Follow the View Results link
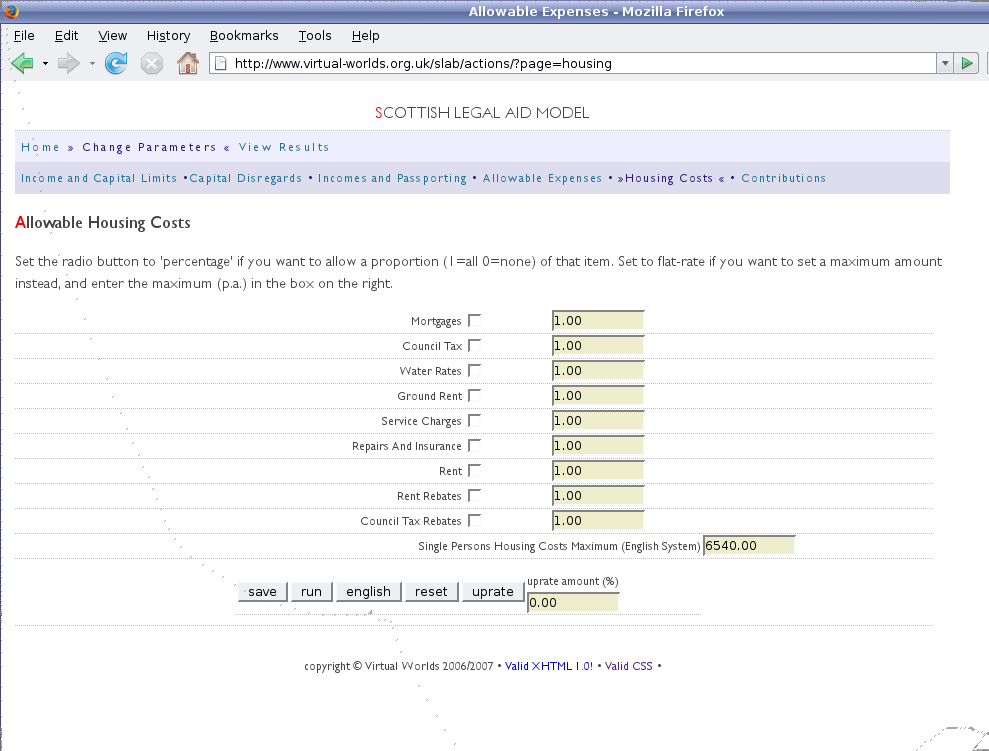This screenshot has height=751, width=989. pos(283,147)
